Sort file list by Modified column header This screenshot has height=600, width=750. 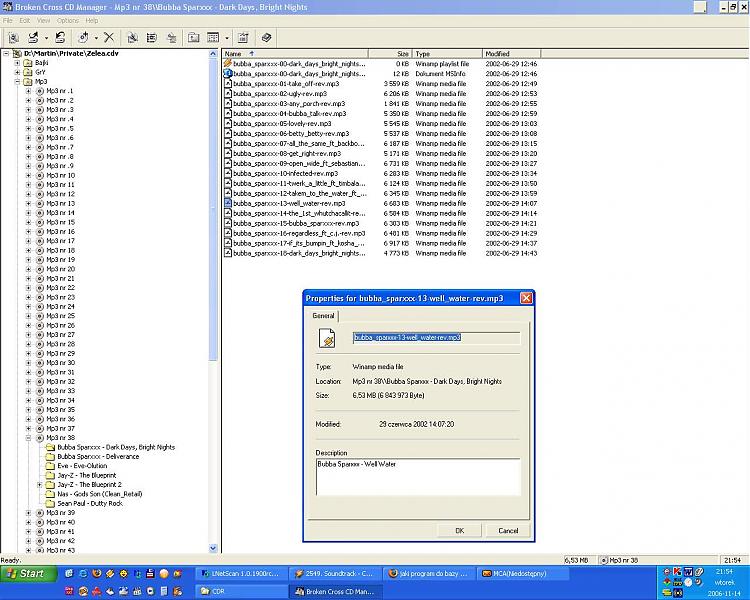[x=511, y=54]
